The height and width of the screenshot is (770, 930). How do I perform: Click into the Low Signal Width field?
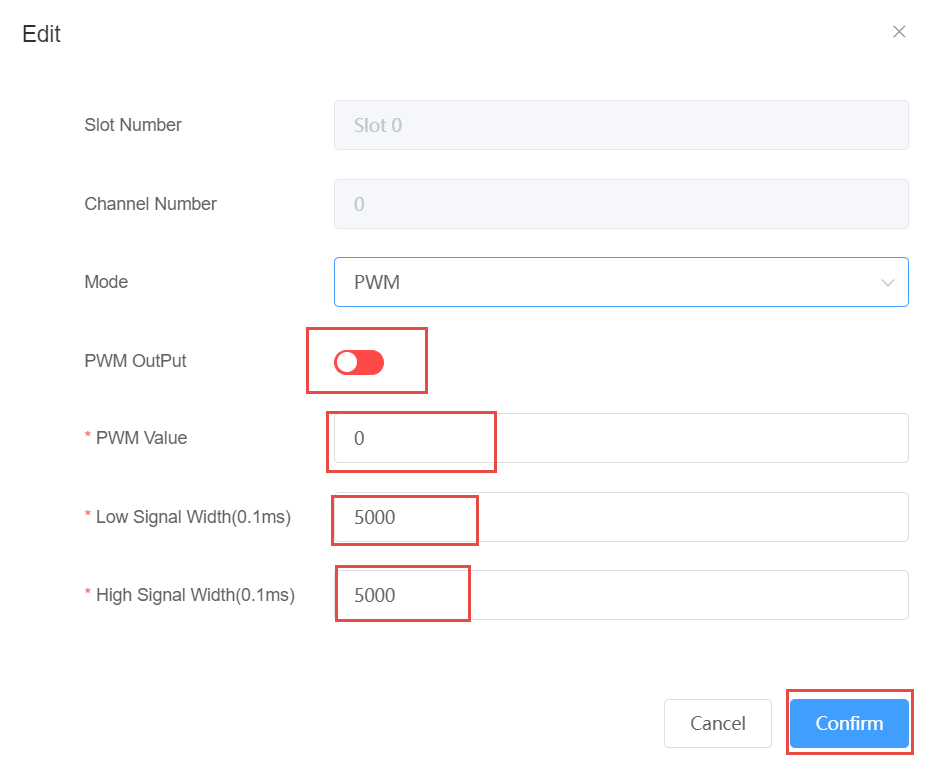click(x=620, y=517)
